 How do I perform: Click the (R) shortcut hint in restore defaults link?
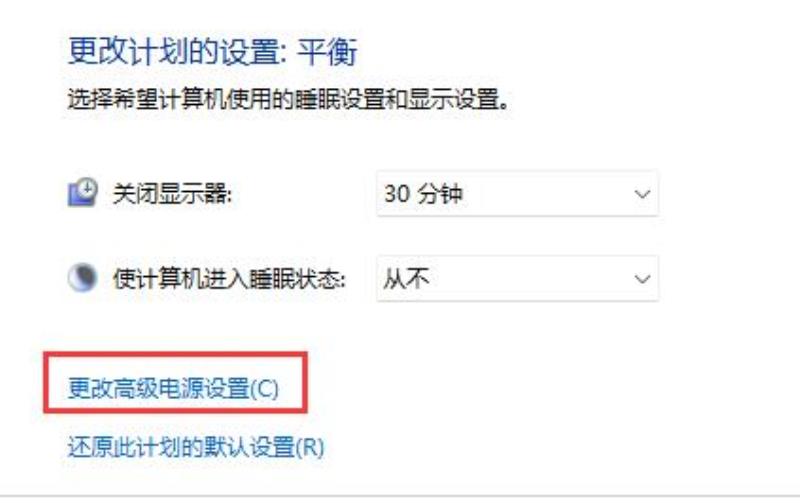pos(309,447)
